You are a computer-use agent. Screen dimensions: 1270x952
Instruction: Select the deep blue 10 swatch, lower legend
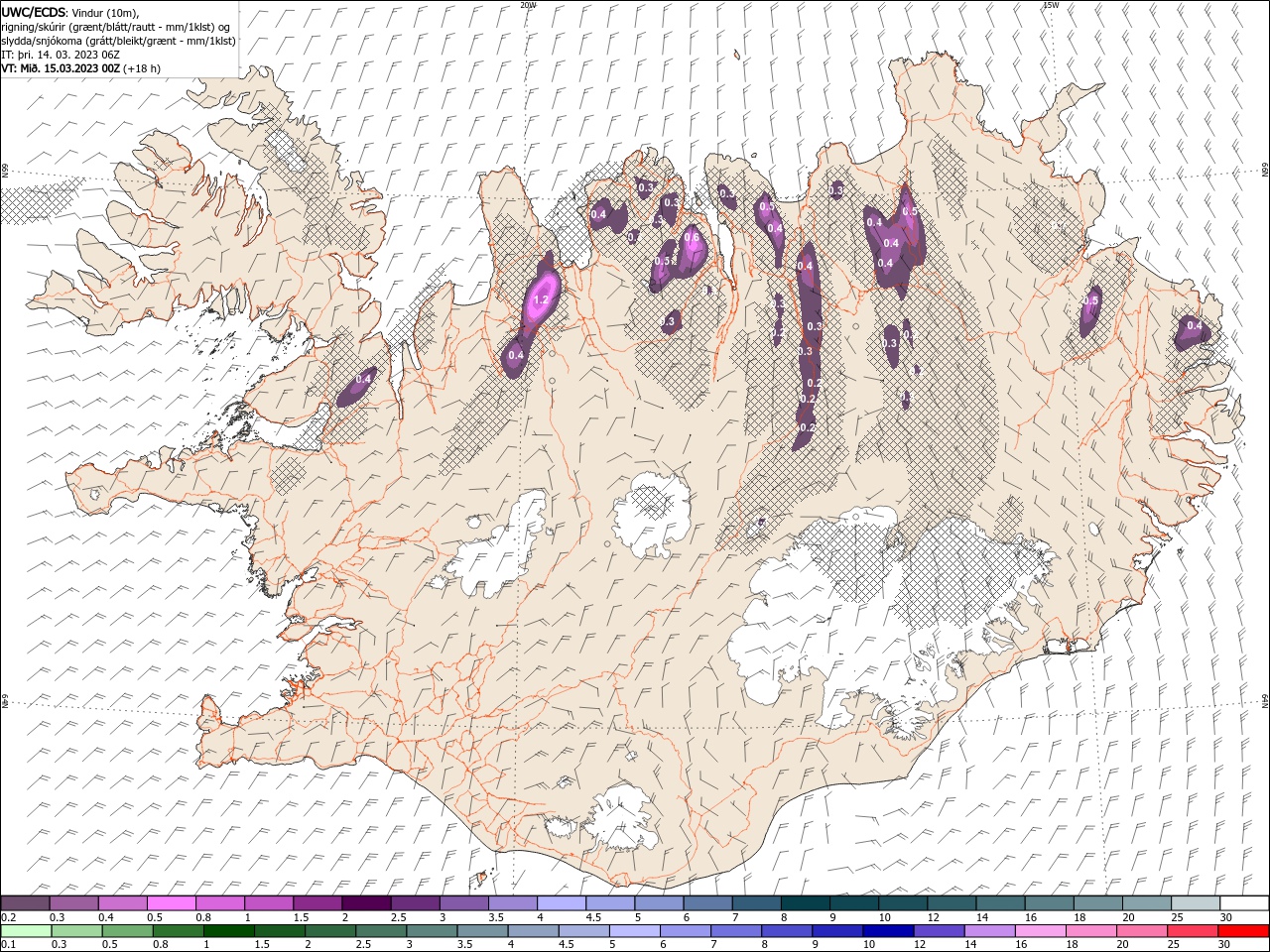(x=887, y=931)
